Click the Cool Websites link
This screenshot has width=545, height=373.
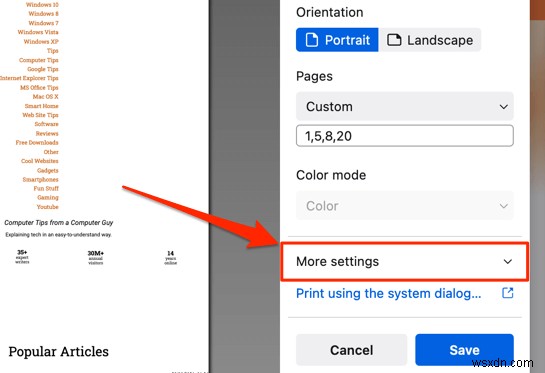pyautogui.click(x=40, y=161)
